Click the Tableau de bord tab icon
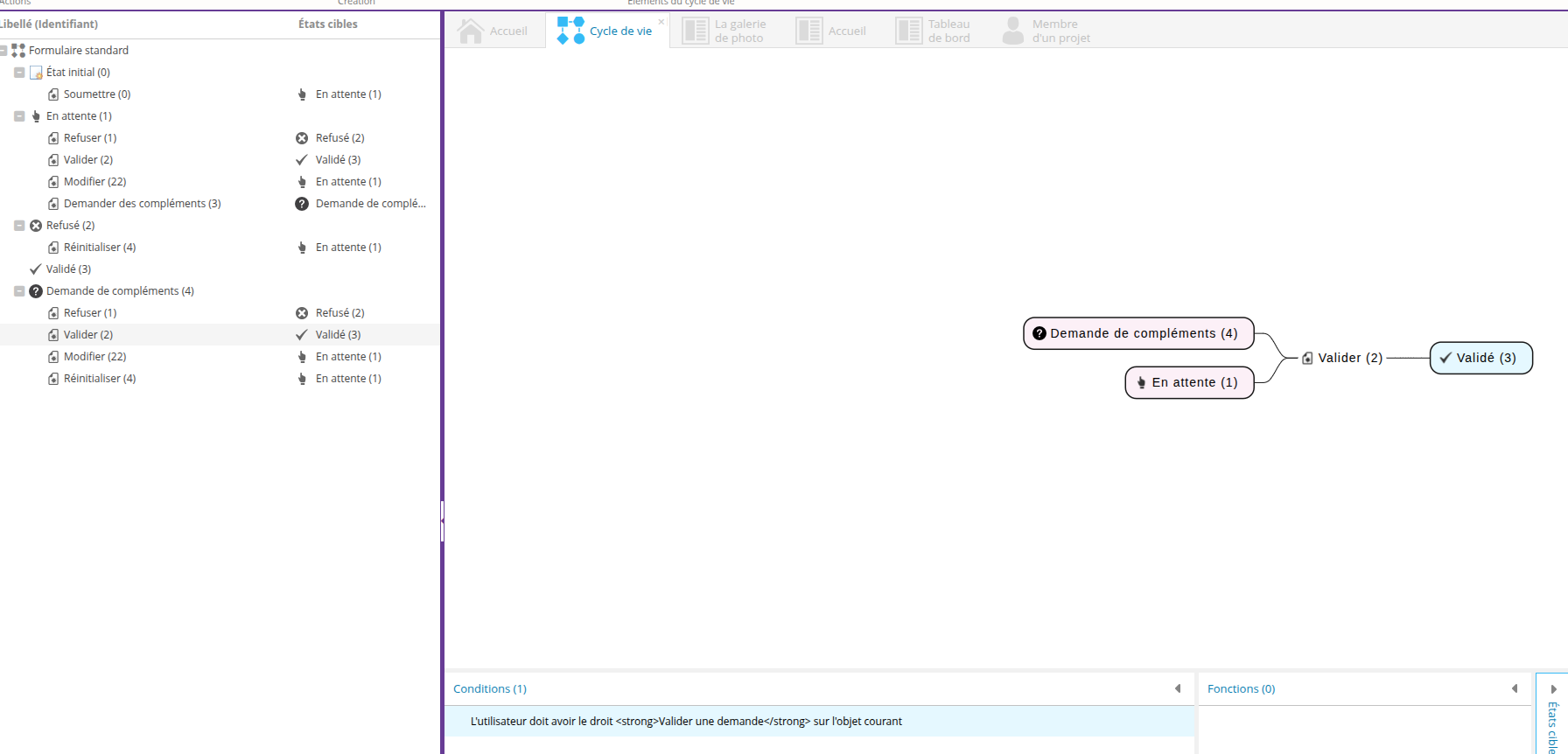This screenshot has height=754, width=1568. coord(909,31)
